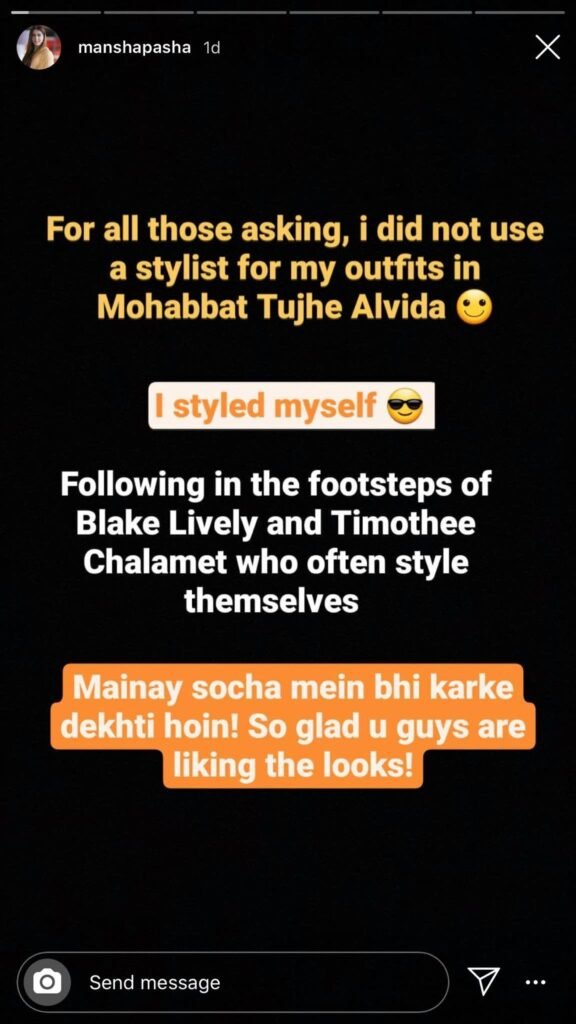Tap the 1d timestamp beside username
This screenshot has height=1024, width=576.
(212, 48)
